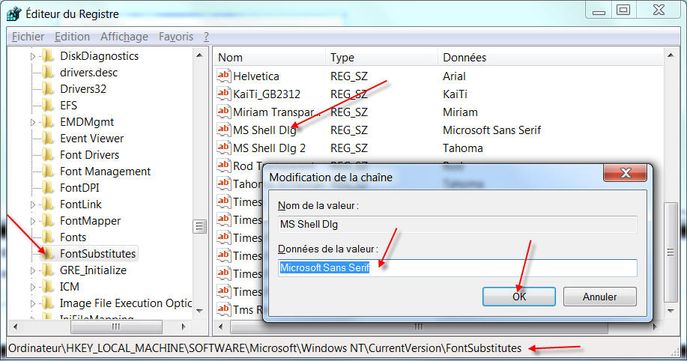Select the Drivers32 folder icon
The image size is (687, 361).
click(x=48, y=89)
